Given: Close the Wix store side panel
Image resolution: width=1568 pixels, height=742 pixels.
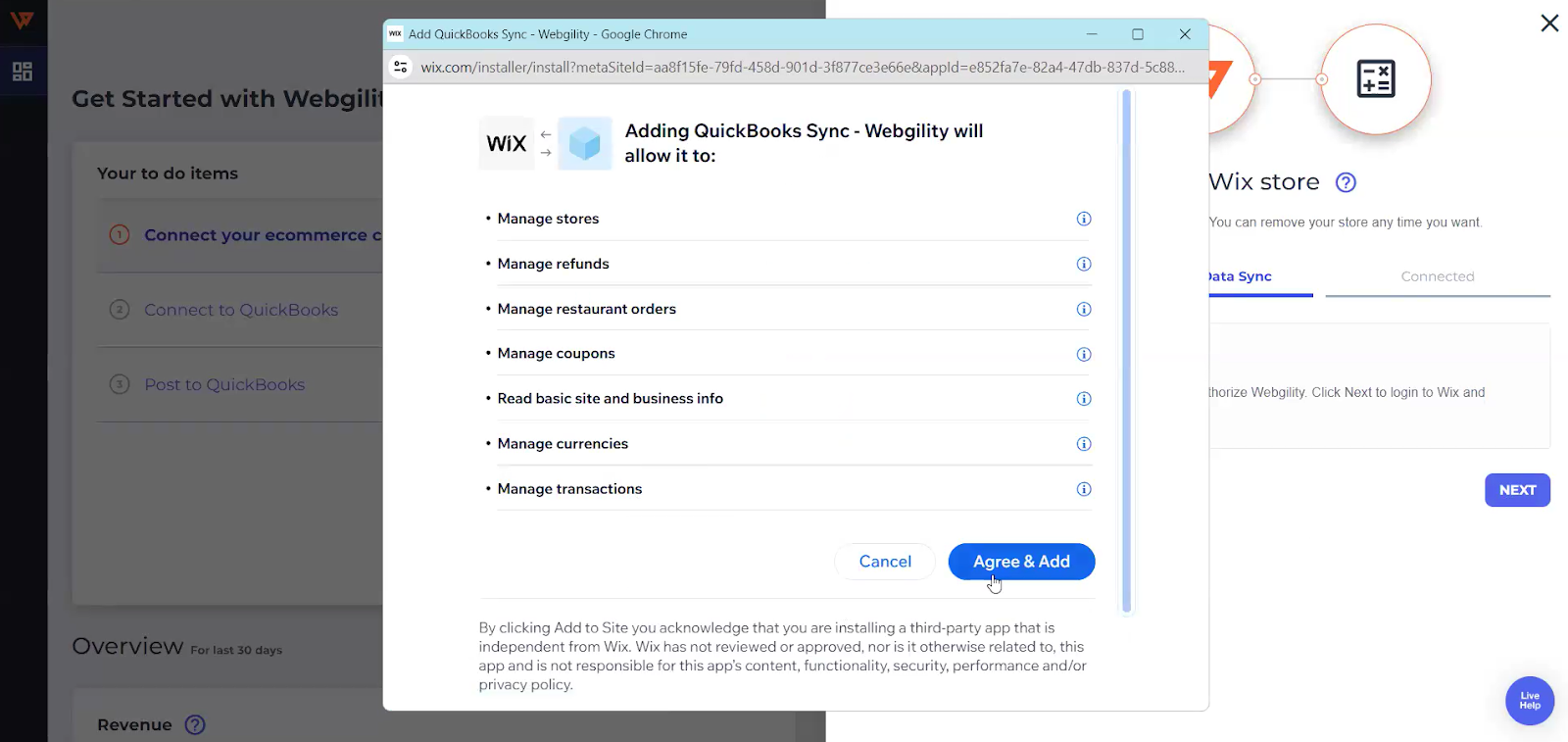Looking at the screenshot, I should click(x=1549, y=23).
